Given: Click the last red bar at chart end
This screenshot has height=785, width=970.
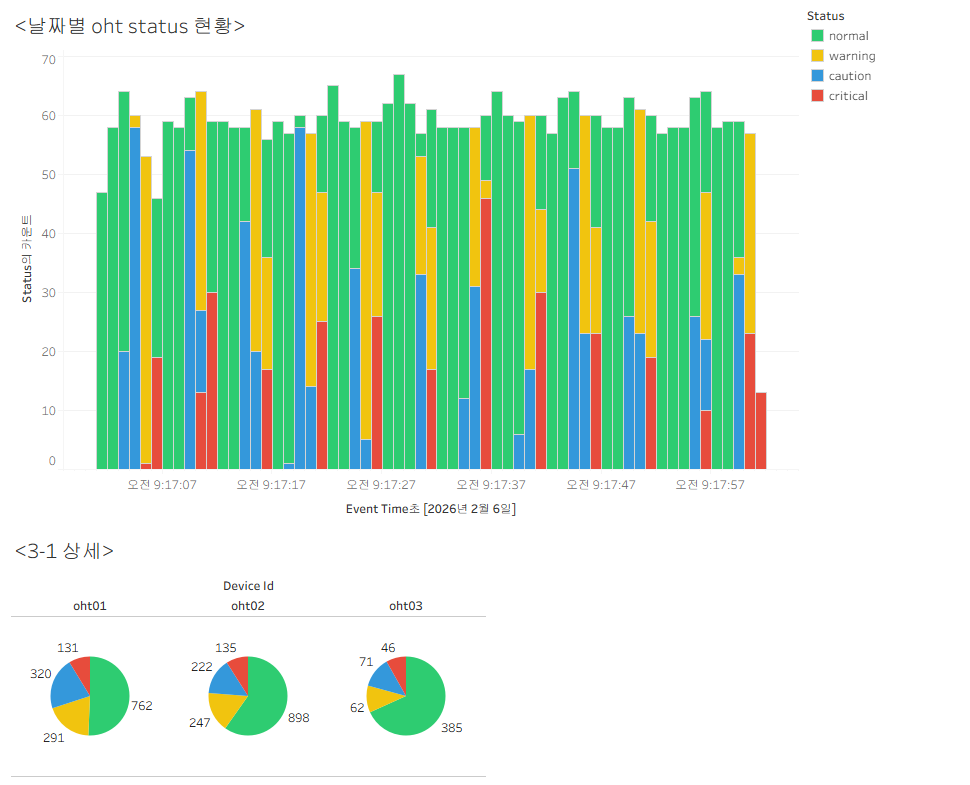Looking at the screenshot, I should point(761,431).
